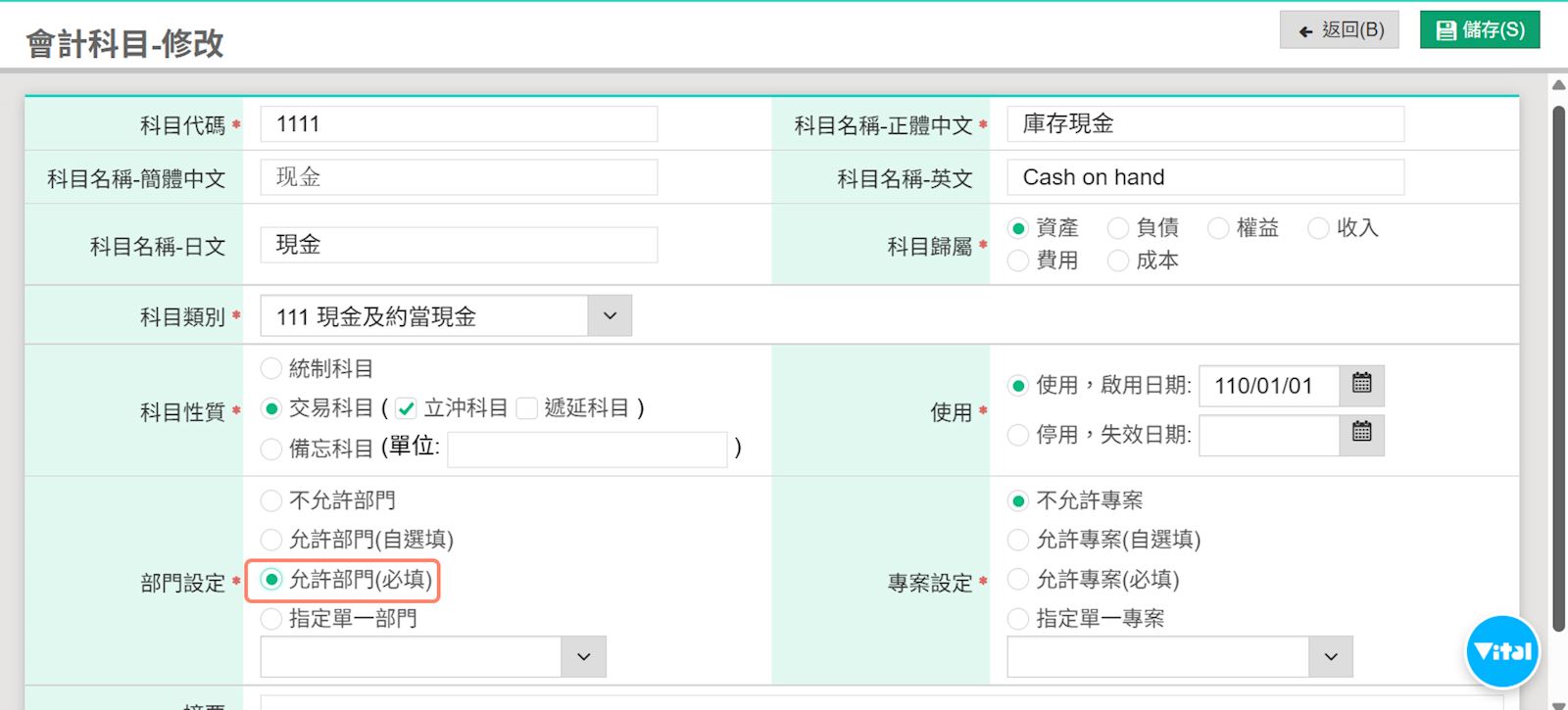Open the 指定單一部門 dropdown list
The image size is (1568, 710).
[583, 657]
